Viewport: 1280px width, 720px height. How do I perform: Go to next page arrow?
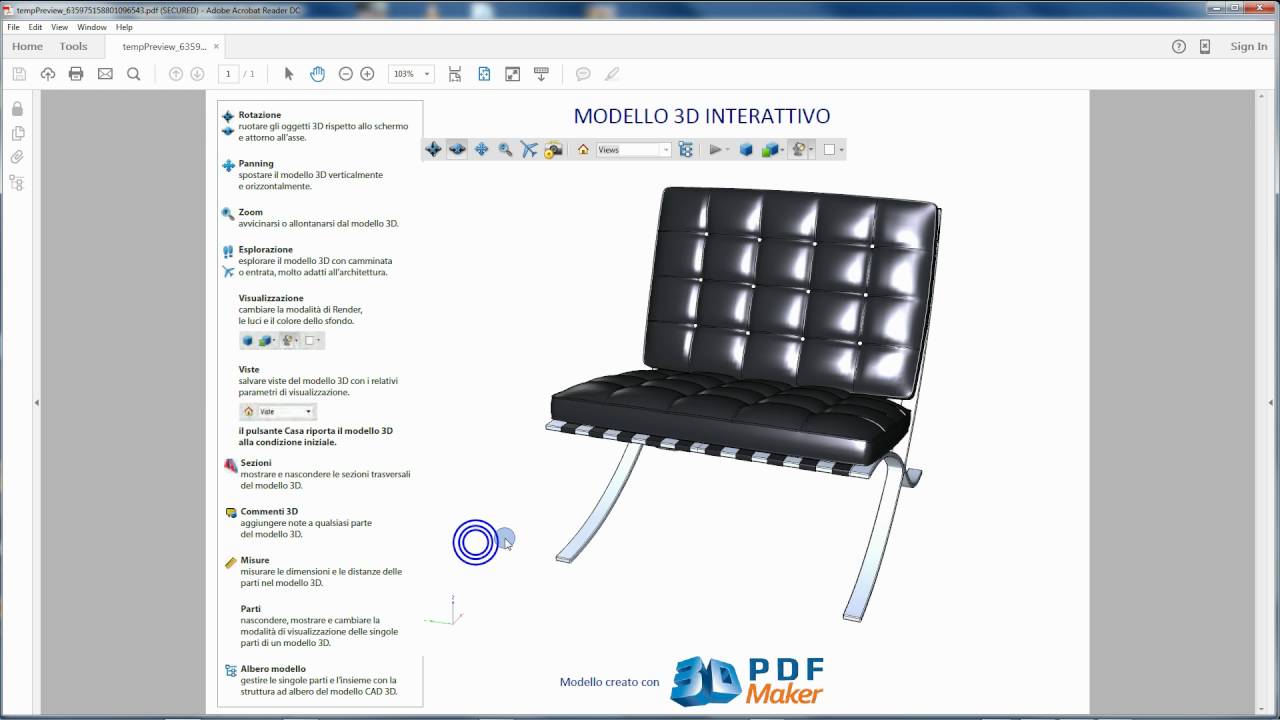click(197, 74)
